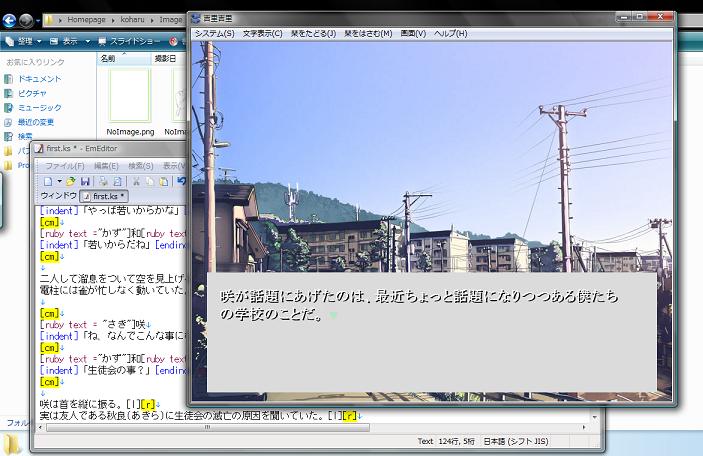Viewport: 703px width, 456px height.
Task: Open 検索 favorite link in Explorer
Action: click(25, 136)
